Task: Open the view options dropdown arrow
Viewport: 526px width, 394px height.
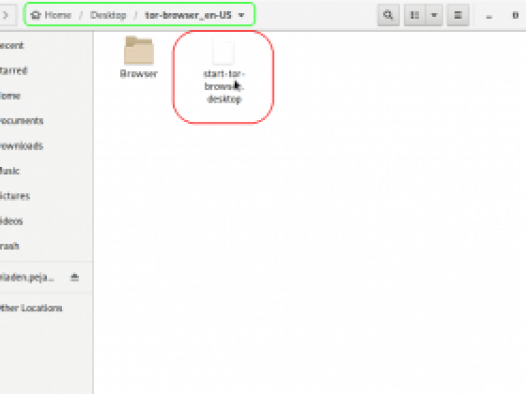Action: 434,15
